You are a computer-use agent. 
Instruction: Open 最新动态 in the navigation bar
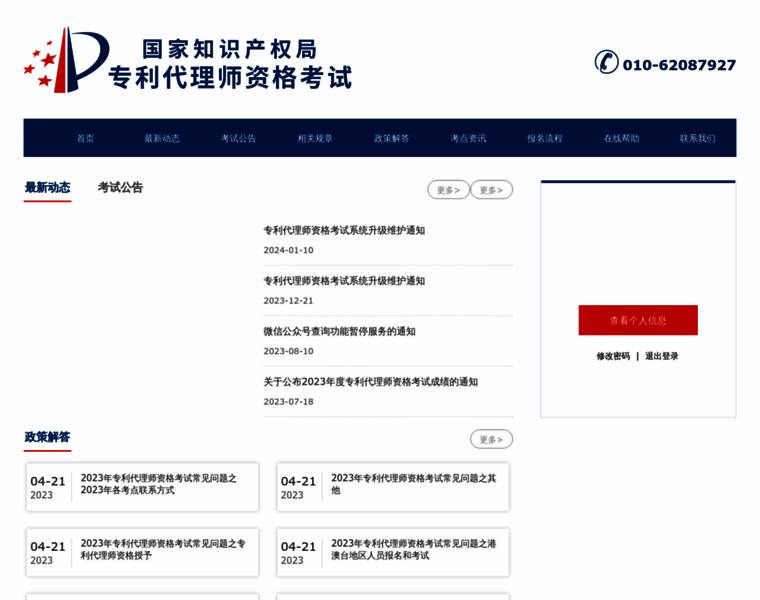tap(162, 138)
